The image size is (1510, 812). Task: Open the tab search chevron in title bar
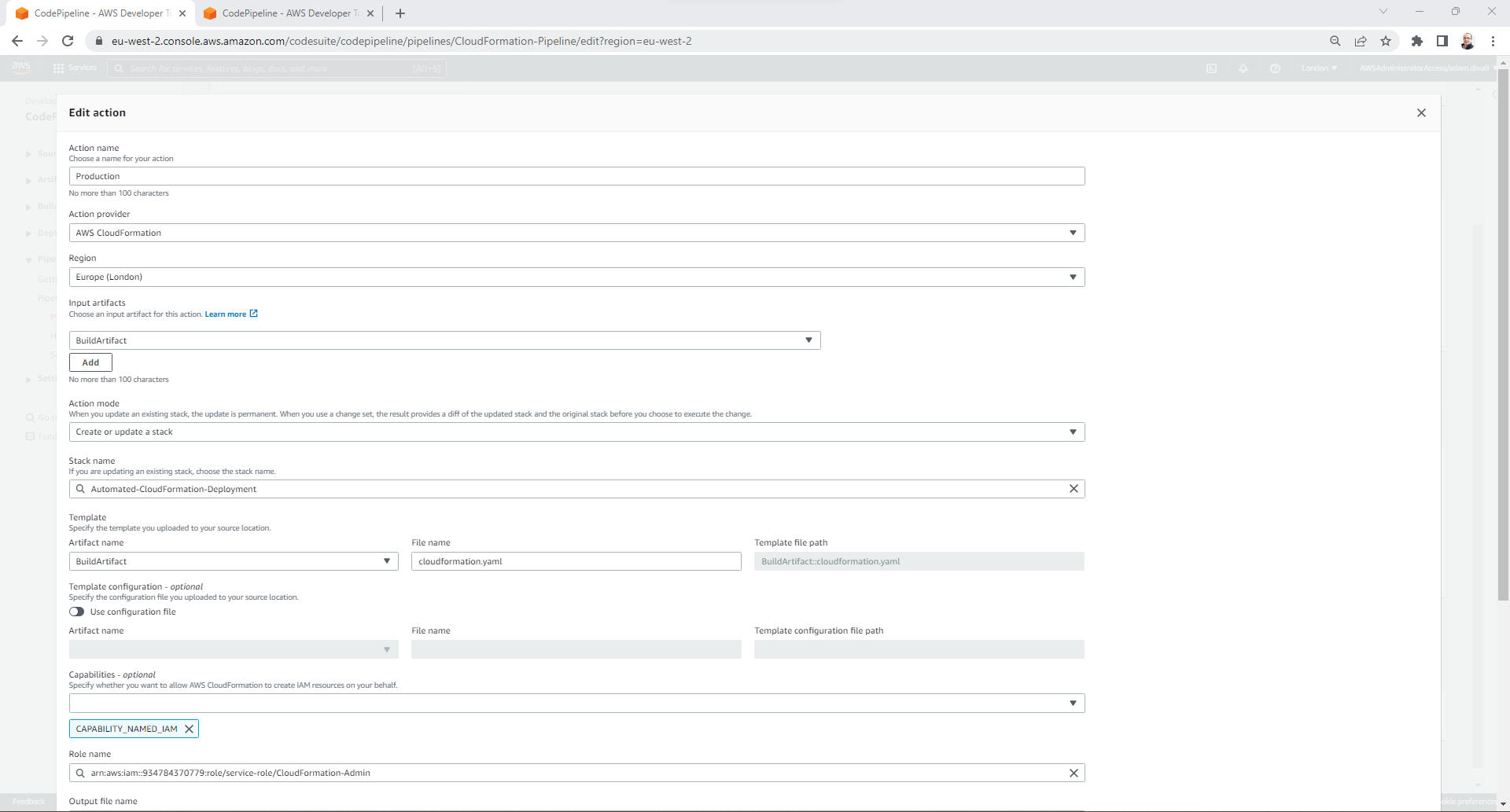point(1383,11)
